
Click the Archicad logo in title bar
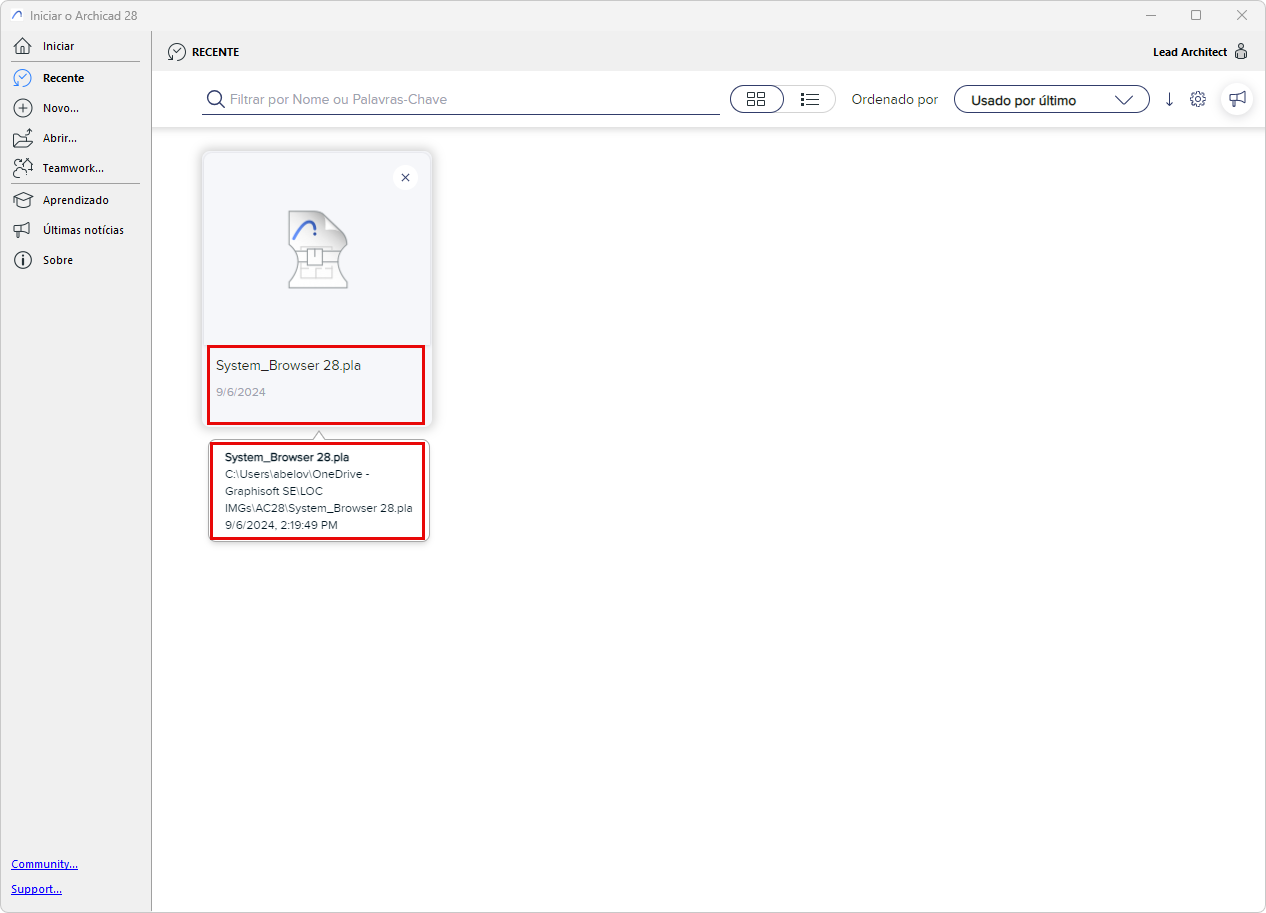[x=17, y=15]
